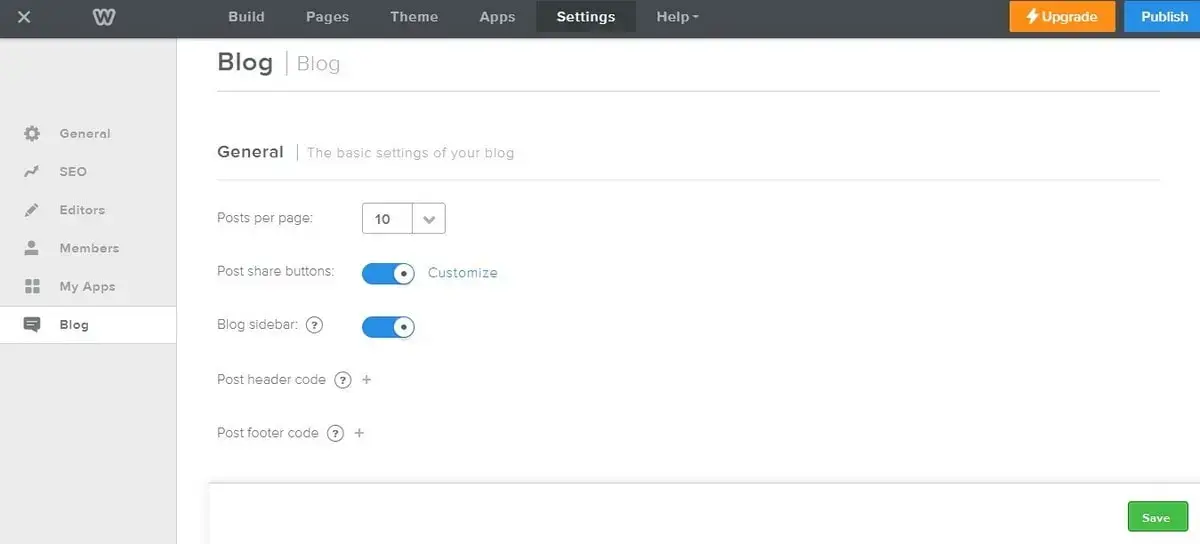Image resolution: width=1200 pixels, height=544 pixels.
Task: Toggle Post share buttons switch
Action: pos(388,273)
